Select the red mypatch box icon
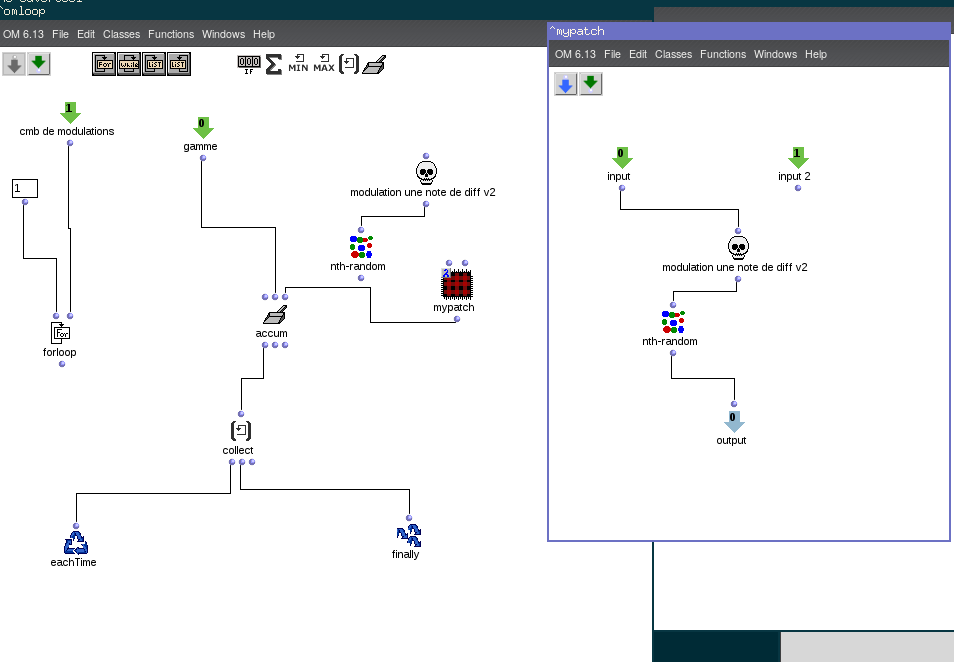 [x=456, y=285]
